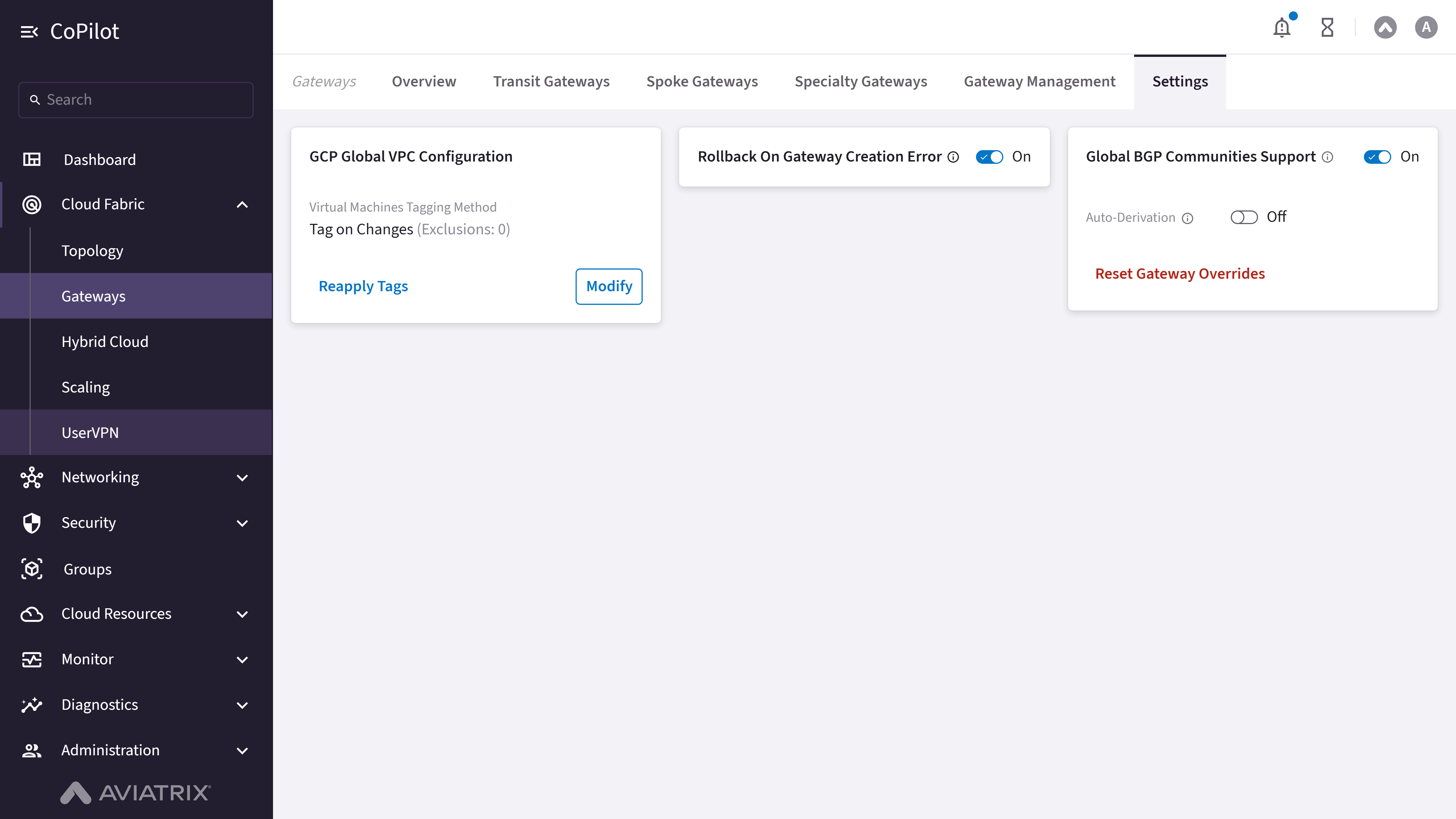Click the Modify button
This screenshot has width=1456, height=819.
[x=609, y=286]
